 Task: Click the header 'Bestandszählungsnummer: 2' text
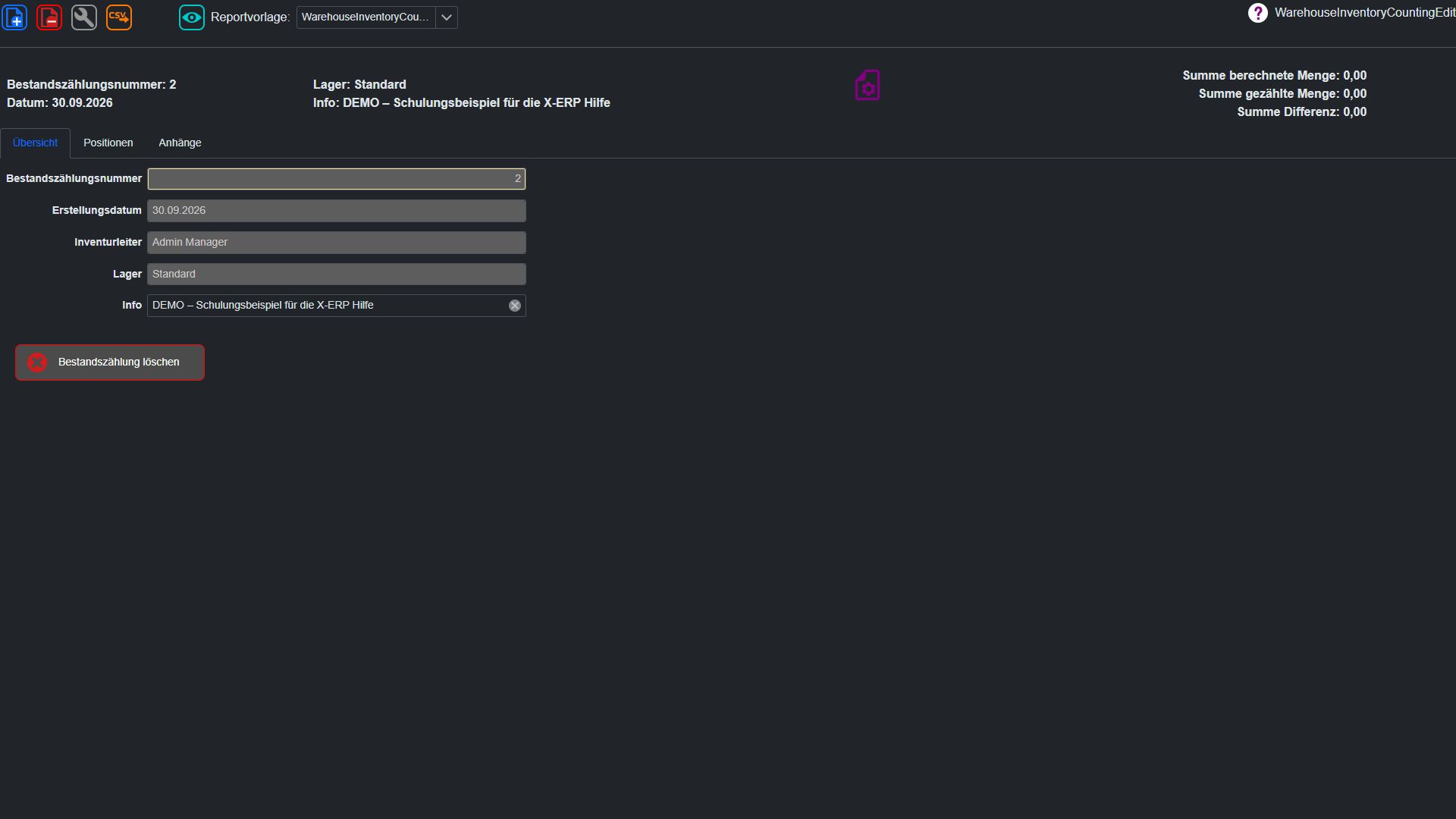[92, 85]
